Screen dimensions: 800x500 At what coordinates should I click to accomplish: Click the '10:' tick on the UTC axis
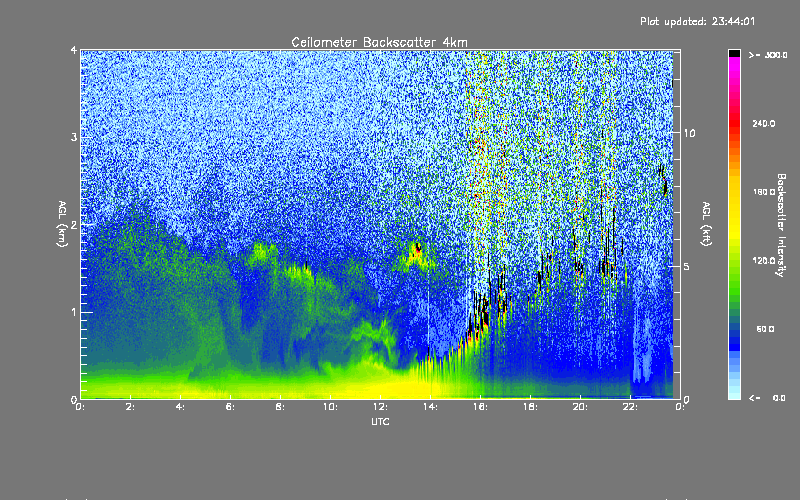click(x=330, y=407)
